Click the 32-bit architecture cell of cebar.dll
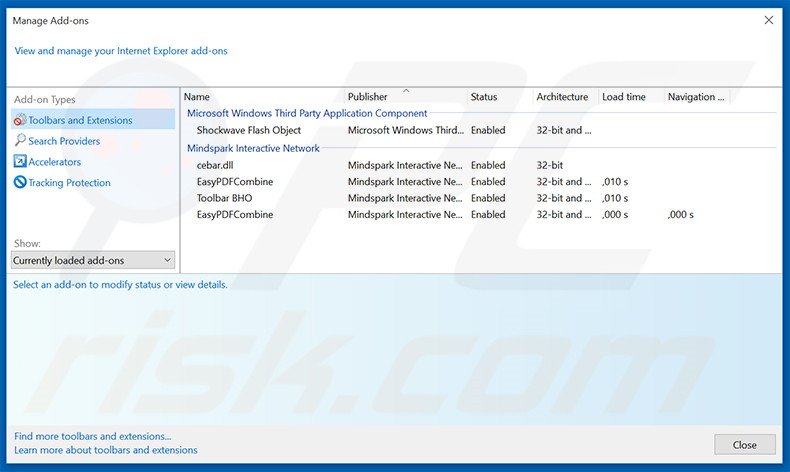Viewport: 790px width, 472px height. coord(550,165)
